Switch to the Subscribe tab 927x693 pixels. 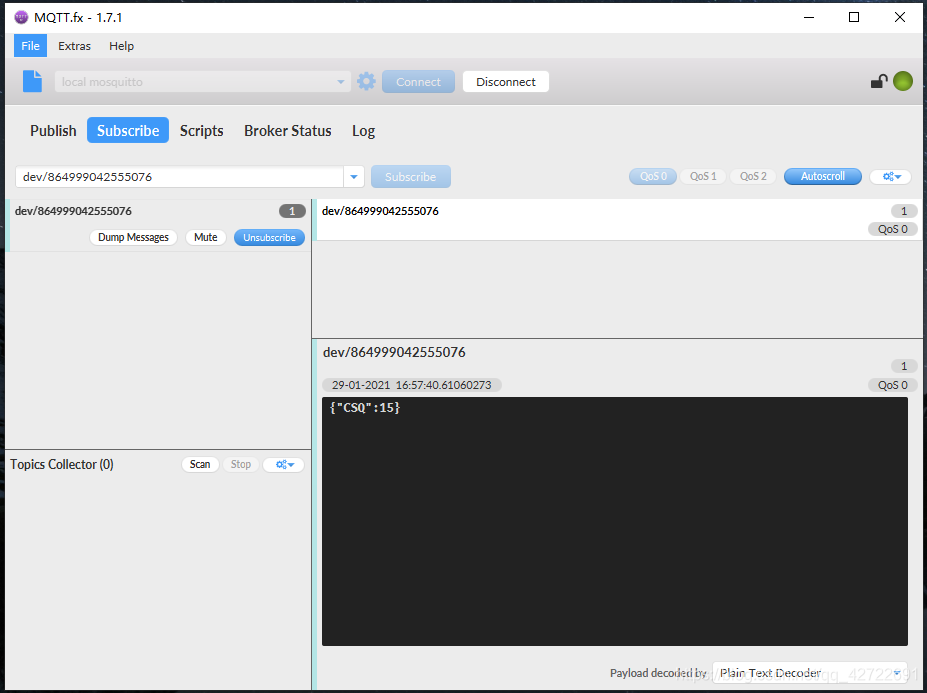coord(128,130)
